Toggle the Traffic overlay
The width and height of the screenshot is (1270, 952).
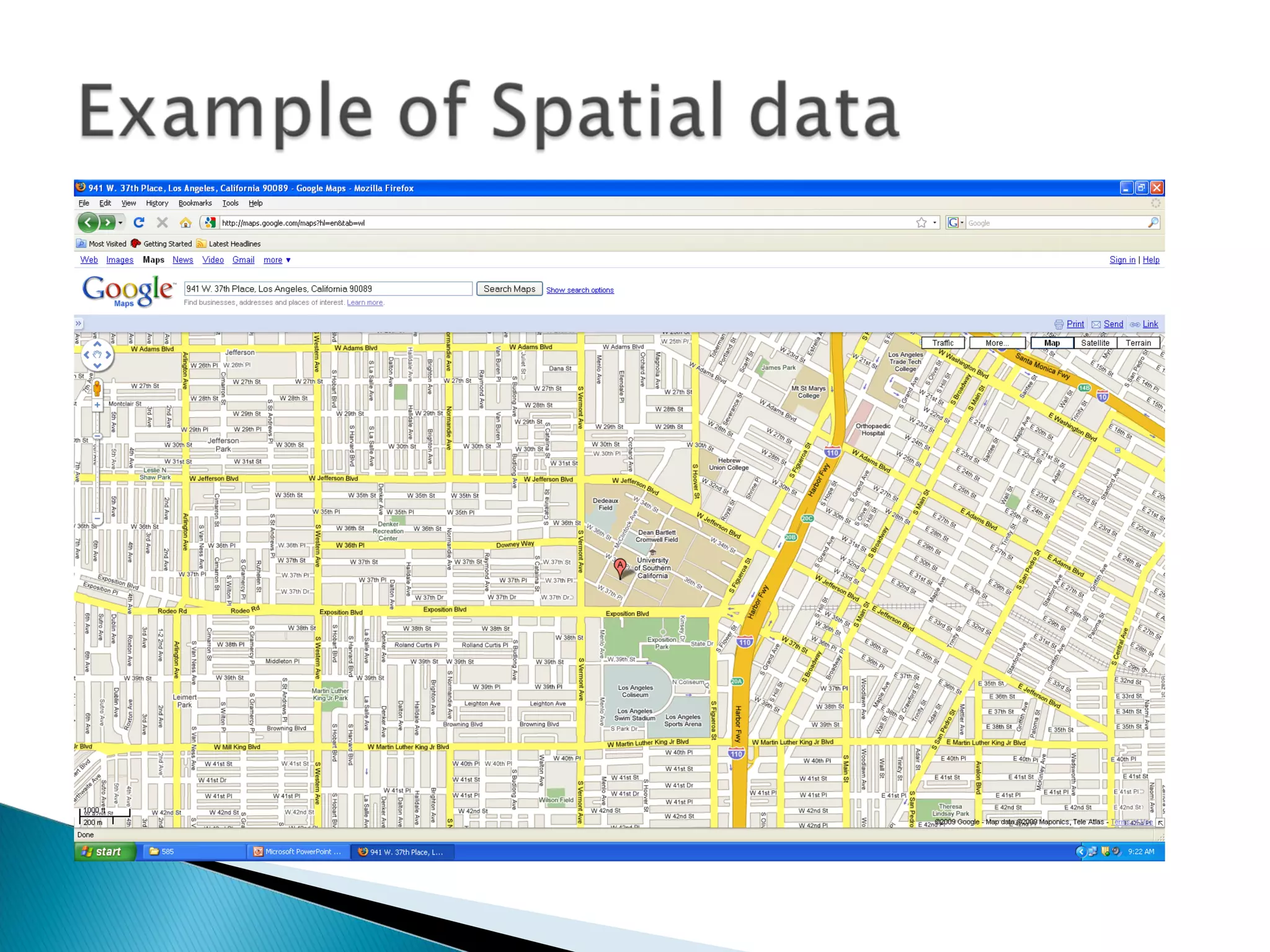tap(943, 343)
